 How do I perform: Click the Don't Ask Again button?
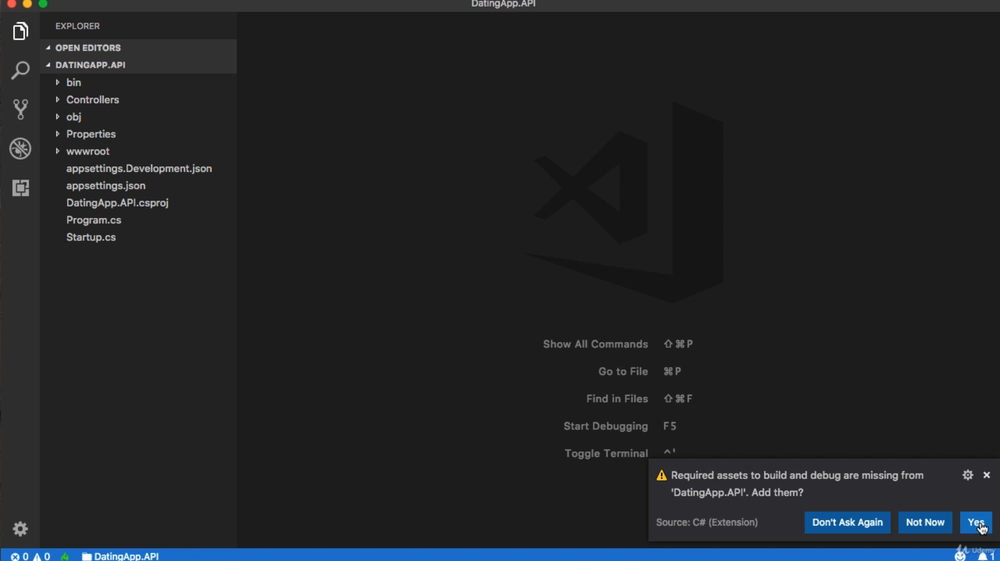coord(847,522)
